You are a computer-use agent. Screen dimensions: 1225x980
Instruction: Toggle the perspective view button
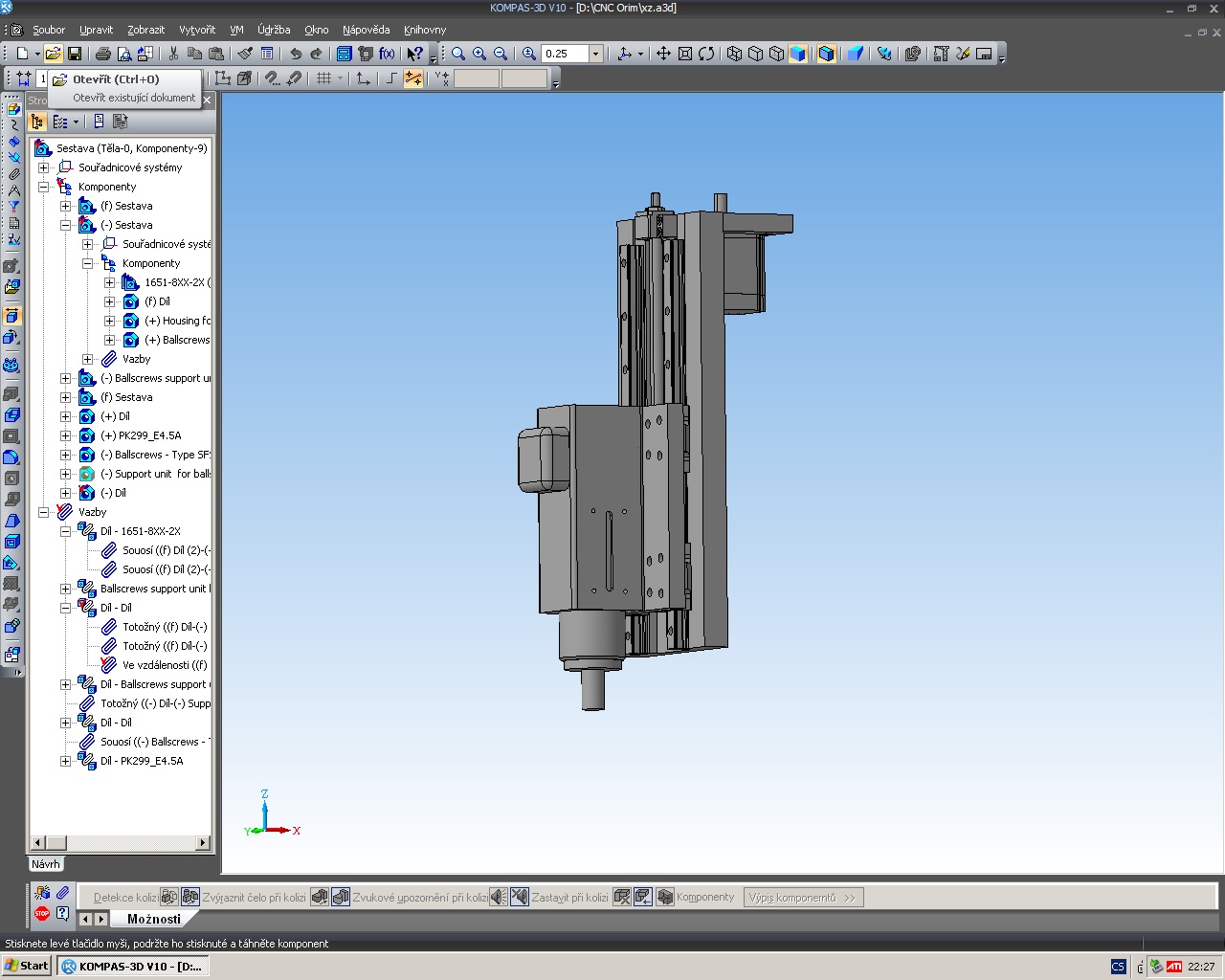pos(856,55)
